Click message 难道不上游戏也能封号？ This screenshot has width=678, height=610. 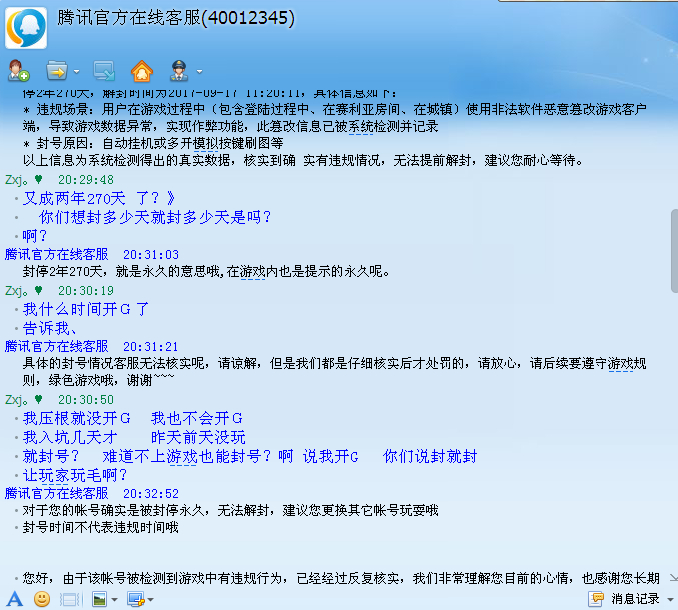click(187, 456)
